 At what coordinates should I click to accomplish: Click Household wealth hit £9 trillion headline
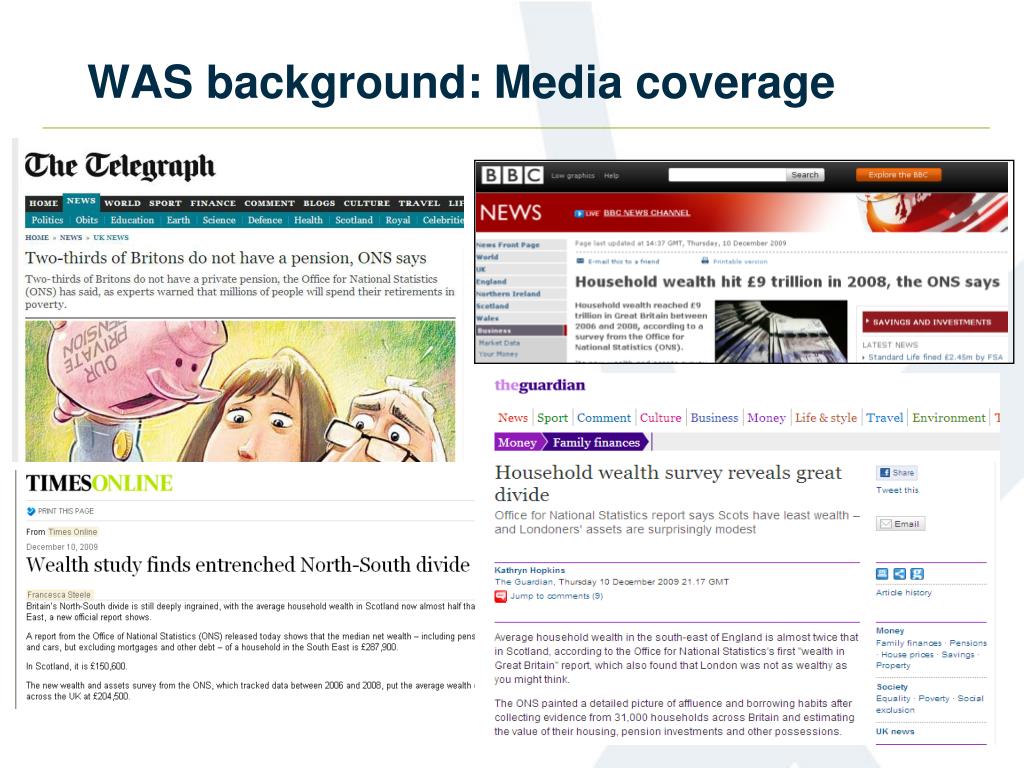(x=787, y=282)
